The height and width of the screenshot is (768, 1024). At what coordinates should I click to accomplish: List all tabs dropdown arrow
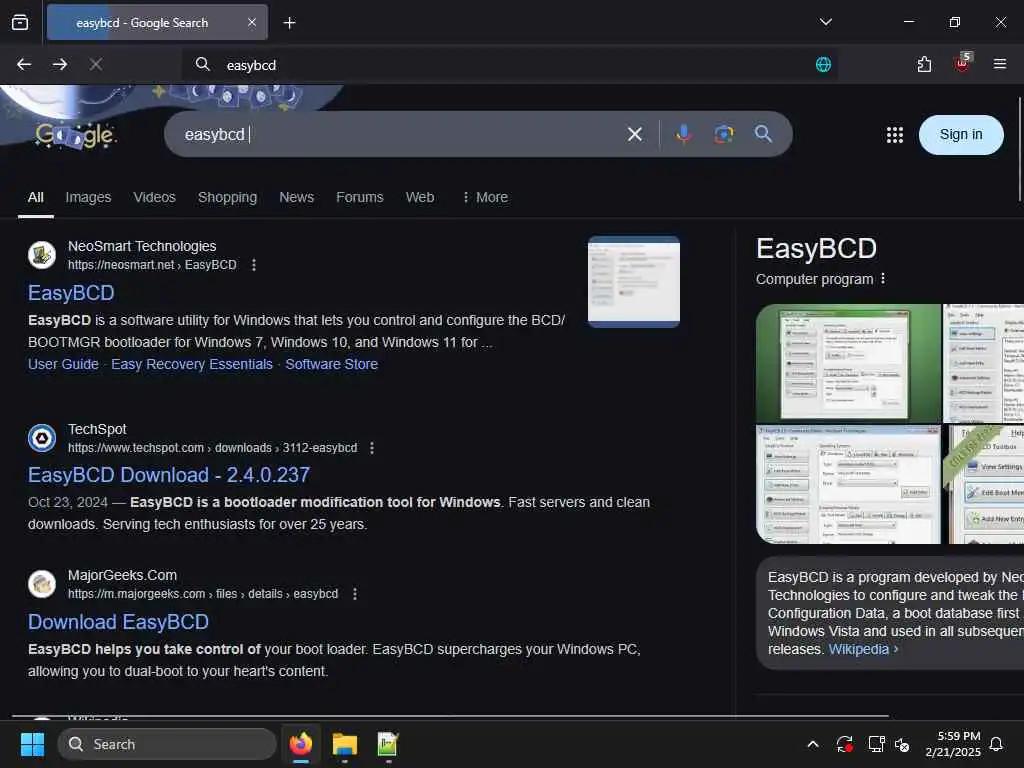pos(825,22)
